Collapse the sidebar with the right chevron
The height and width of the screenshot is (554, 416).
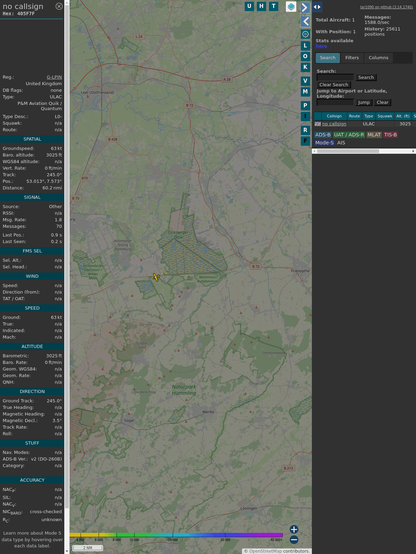coord(305,7)
